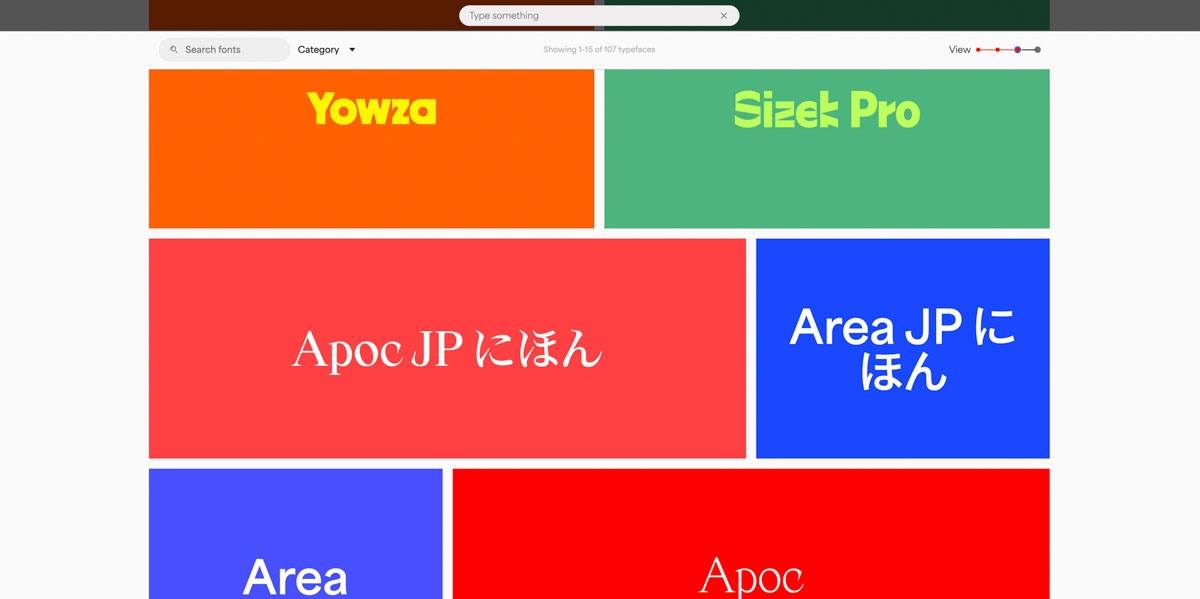Screen dimensions: 1200x599
Task: Select the red Apoc typeface tile
Action: [x=750, y=534]
